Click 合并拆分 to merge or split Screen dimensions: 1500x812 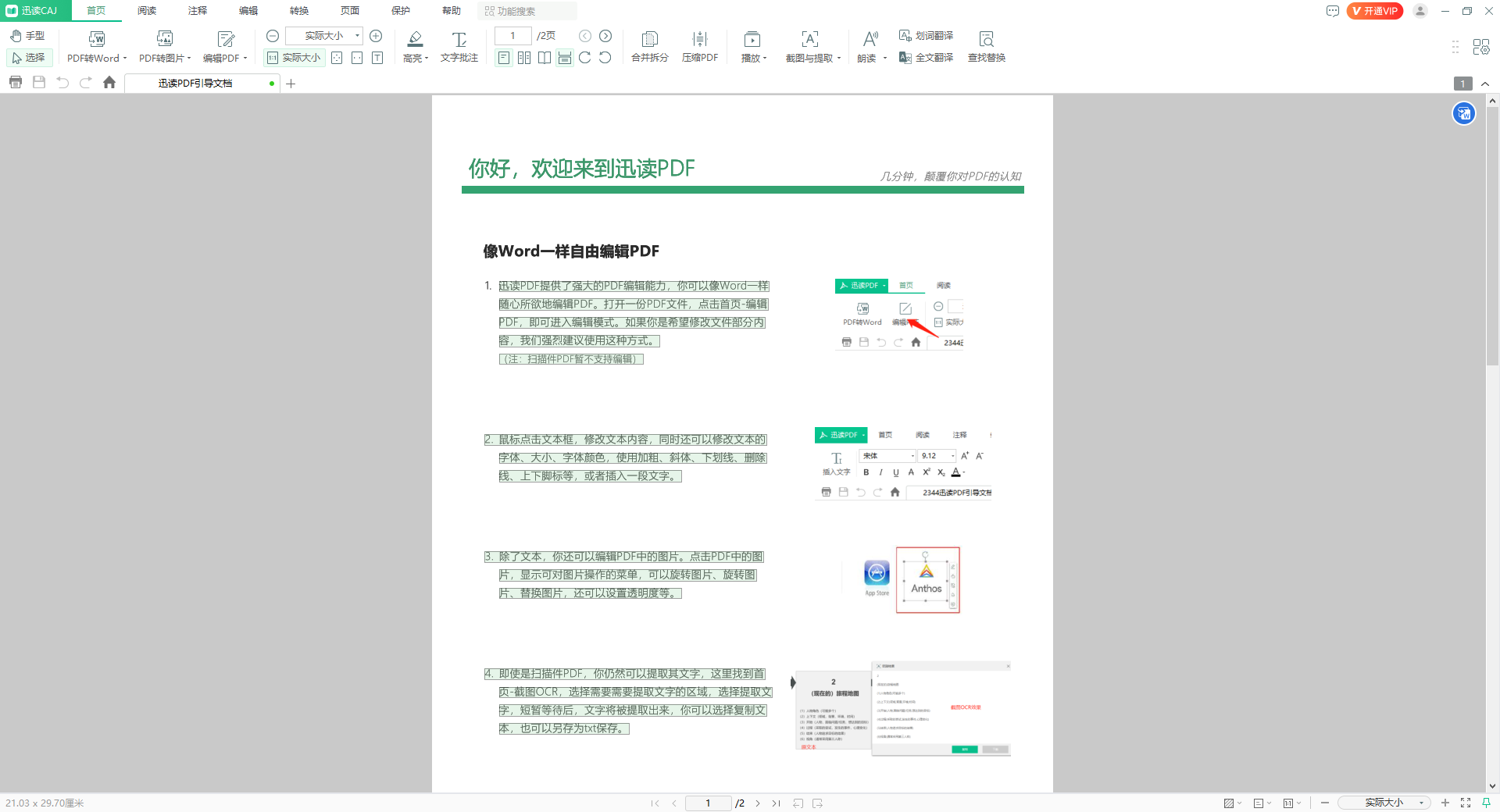point(648,45)
